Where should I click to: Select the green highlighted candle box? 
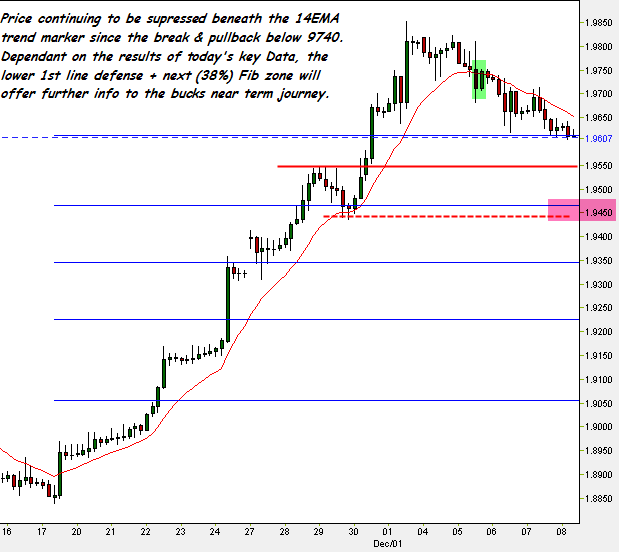point(479,79)
